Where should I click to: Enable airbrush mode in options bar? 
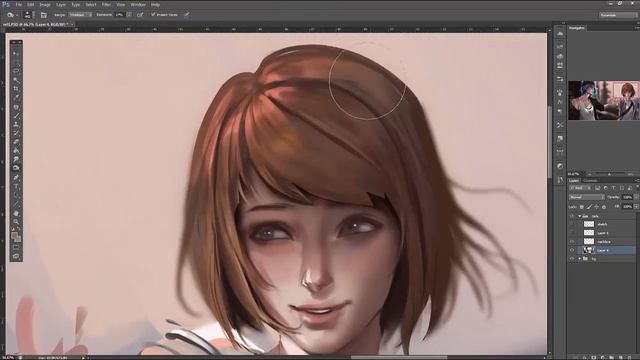click(x=140, y=15)
